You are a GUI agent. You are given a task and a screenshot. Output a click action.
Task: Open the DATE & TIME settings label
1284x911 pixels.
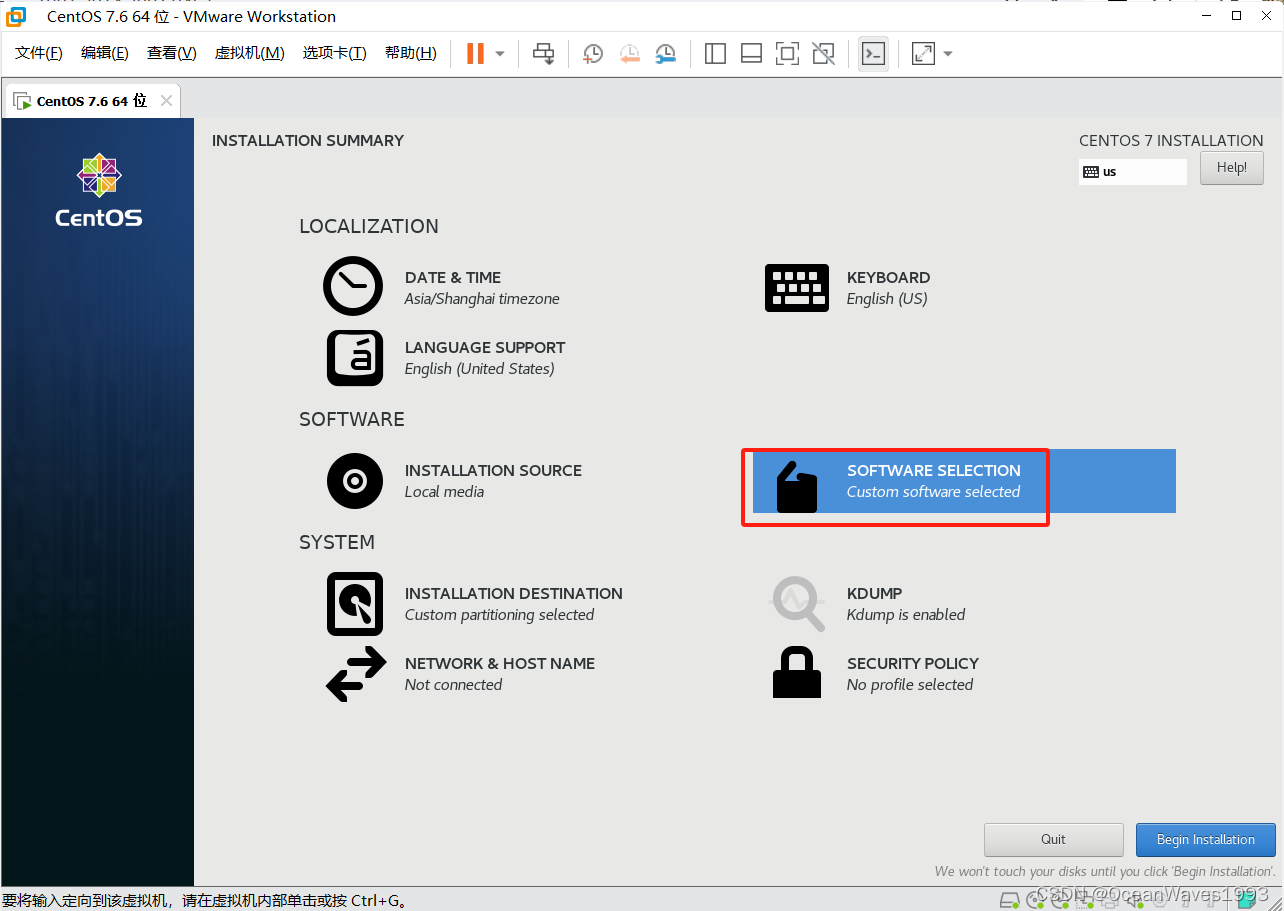point(453,278)
